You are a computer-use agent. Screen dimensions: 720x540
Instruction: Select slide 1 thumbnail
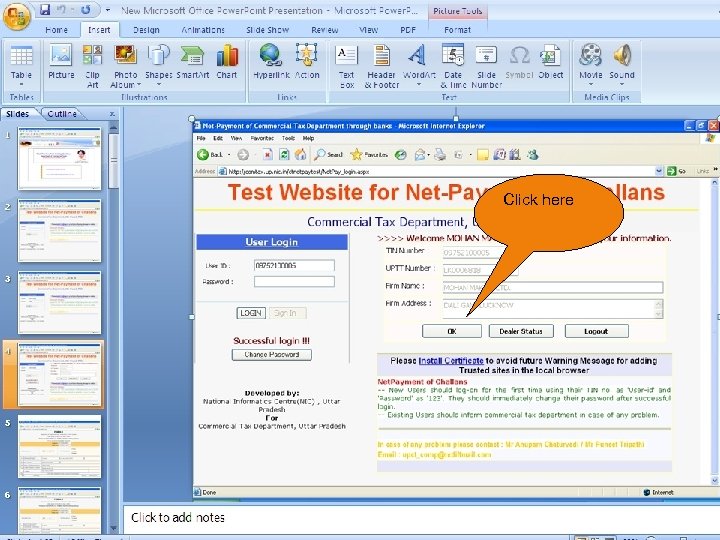tap(59, 158)
